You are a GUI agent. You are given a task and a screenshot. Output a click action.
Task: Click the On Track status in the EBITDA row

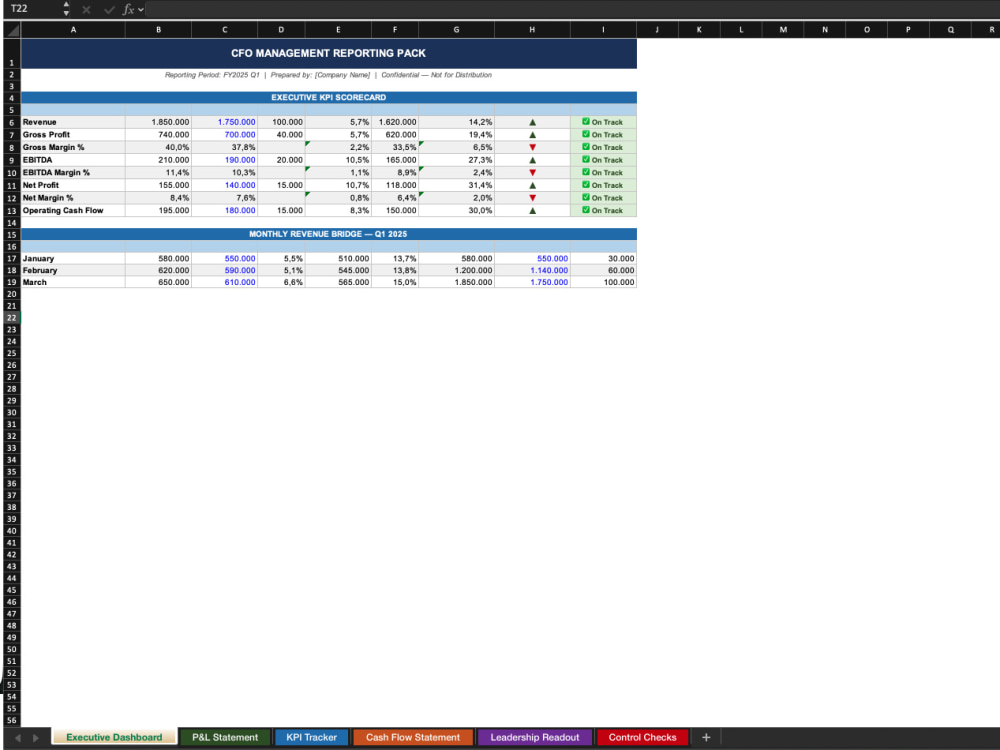coord(603,160)
